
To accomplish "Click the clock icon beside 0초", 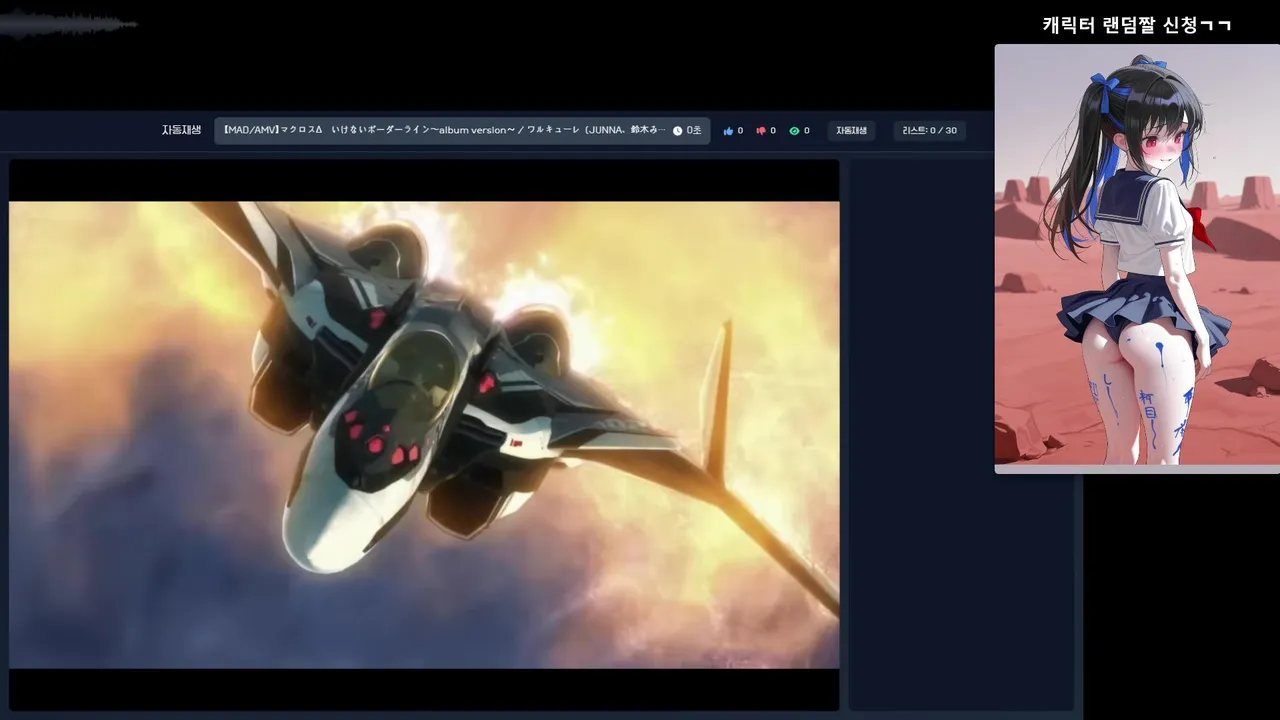I will pos(677,131).
